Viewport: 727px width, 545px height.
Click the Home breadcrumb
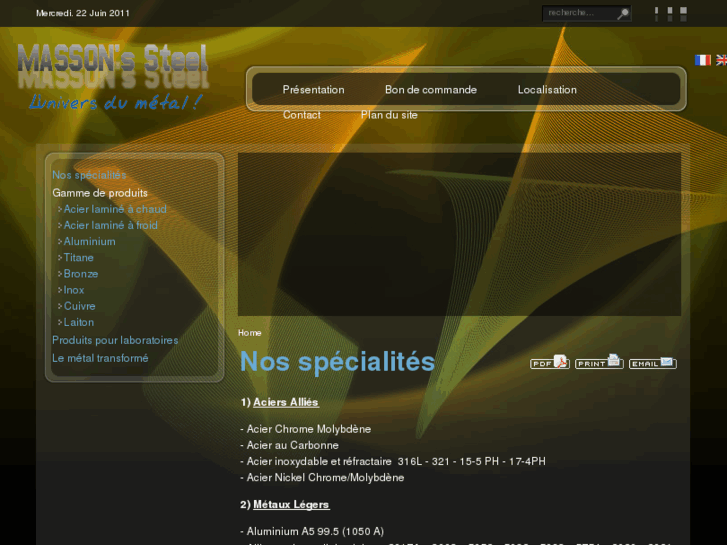point(249,333)
